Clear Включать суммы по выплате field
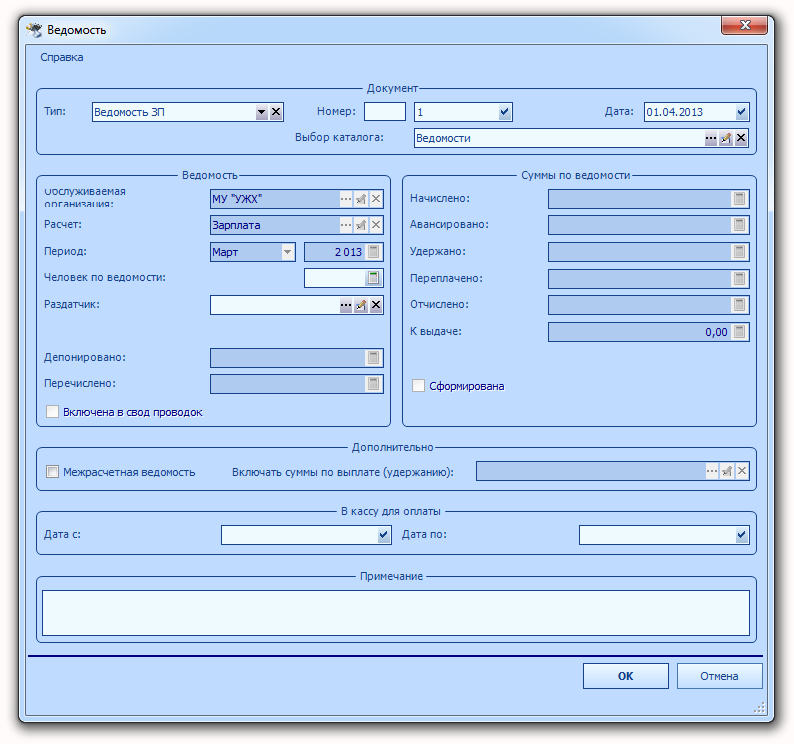This screenshot has width=794, height=744. coord(742,472)
